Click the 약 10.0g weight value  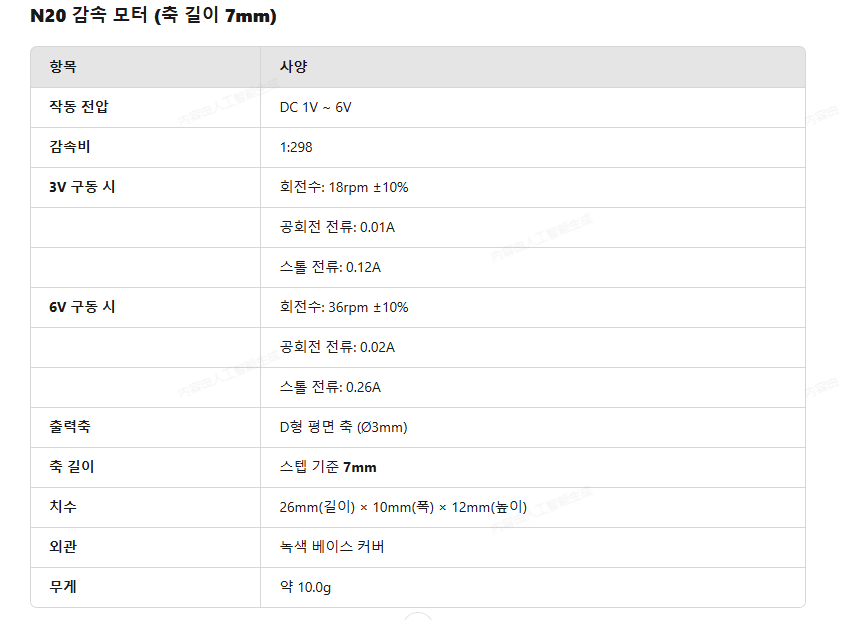(305, 587)
